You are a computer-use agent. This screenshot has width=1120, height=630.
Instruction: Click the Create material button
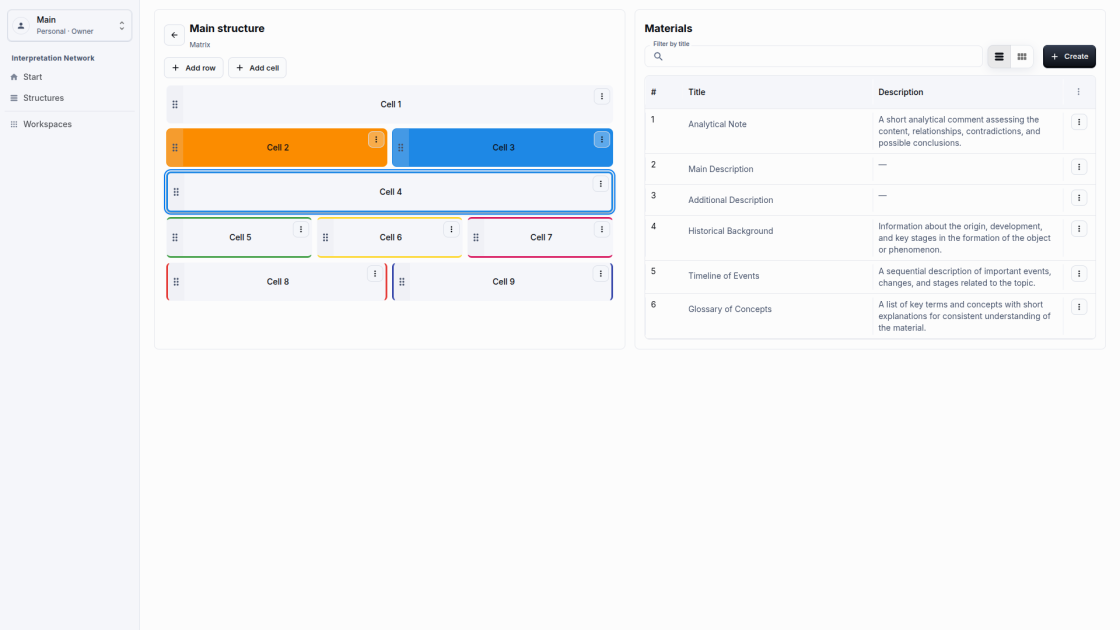pos(1069,56)
